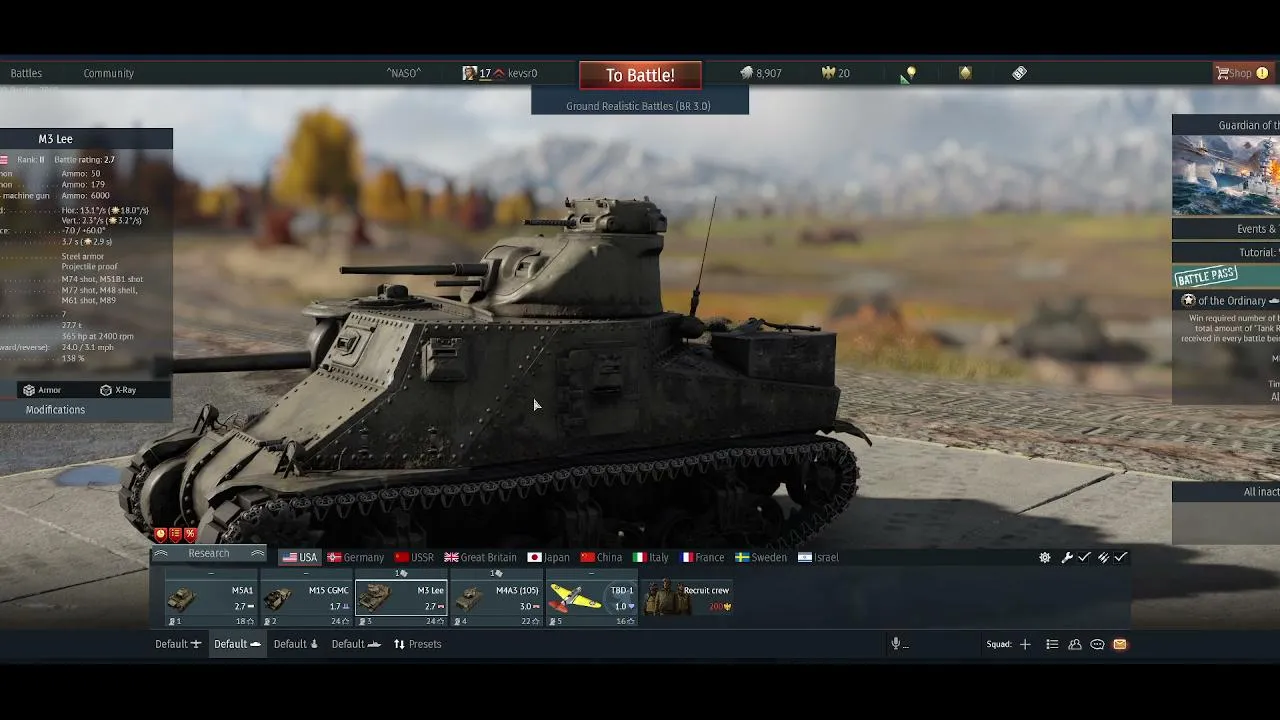Toggle the auto-refill ammo checkbox
1280x720 pixels.
coord(1121,558)
